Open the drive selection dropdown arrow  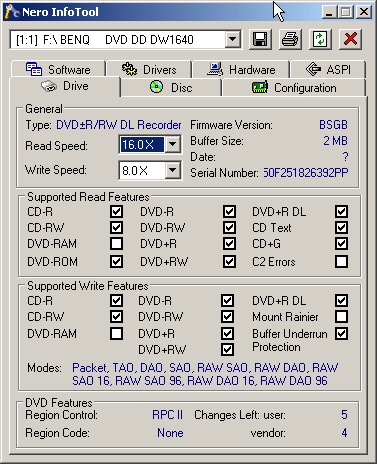coord(232,40)
